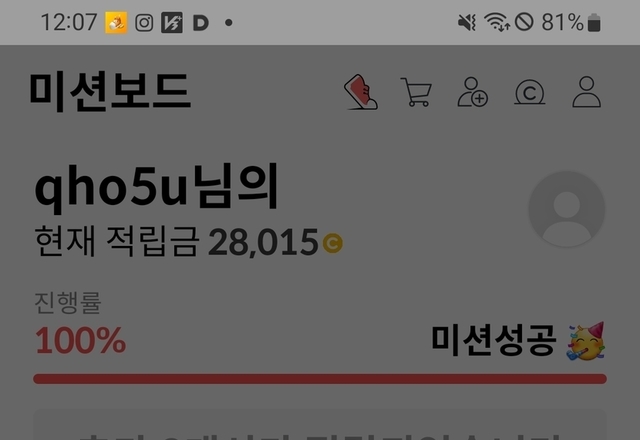The width and height of the screenshot is (640, 440).
Task: Click the 미션보드 page title
Action: point(110,91)
